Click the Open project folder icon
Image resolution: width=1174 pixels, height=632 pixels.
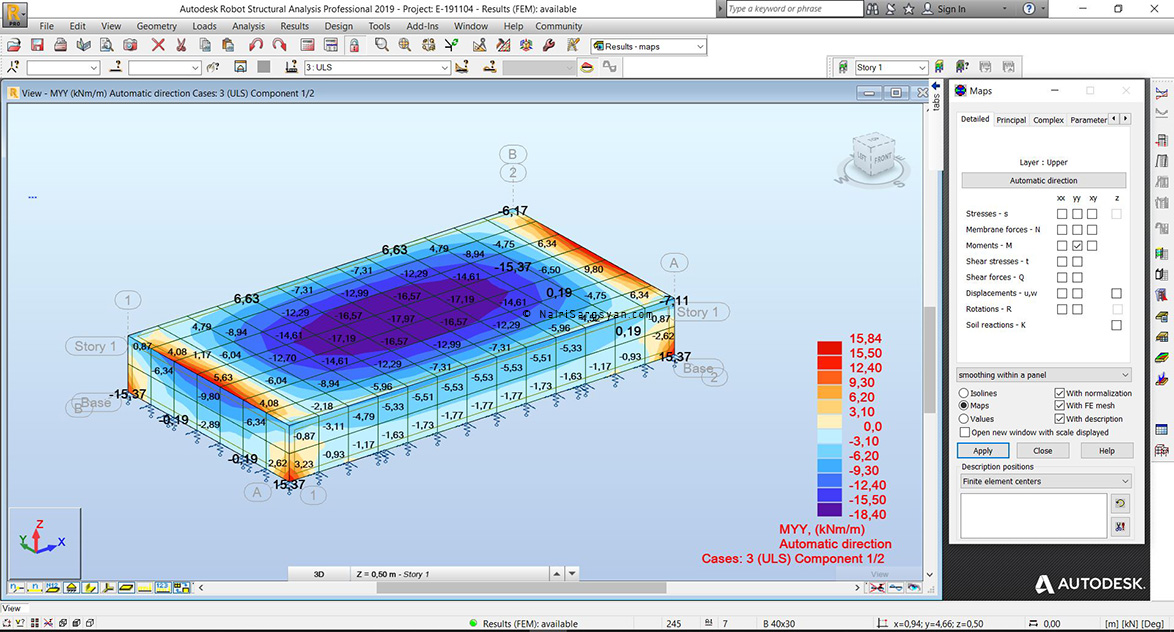(13, 46)
